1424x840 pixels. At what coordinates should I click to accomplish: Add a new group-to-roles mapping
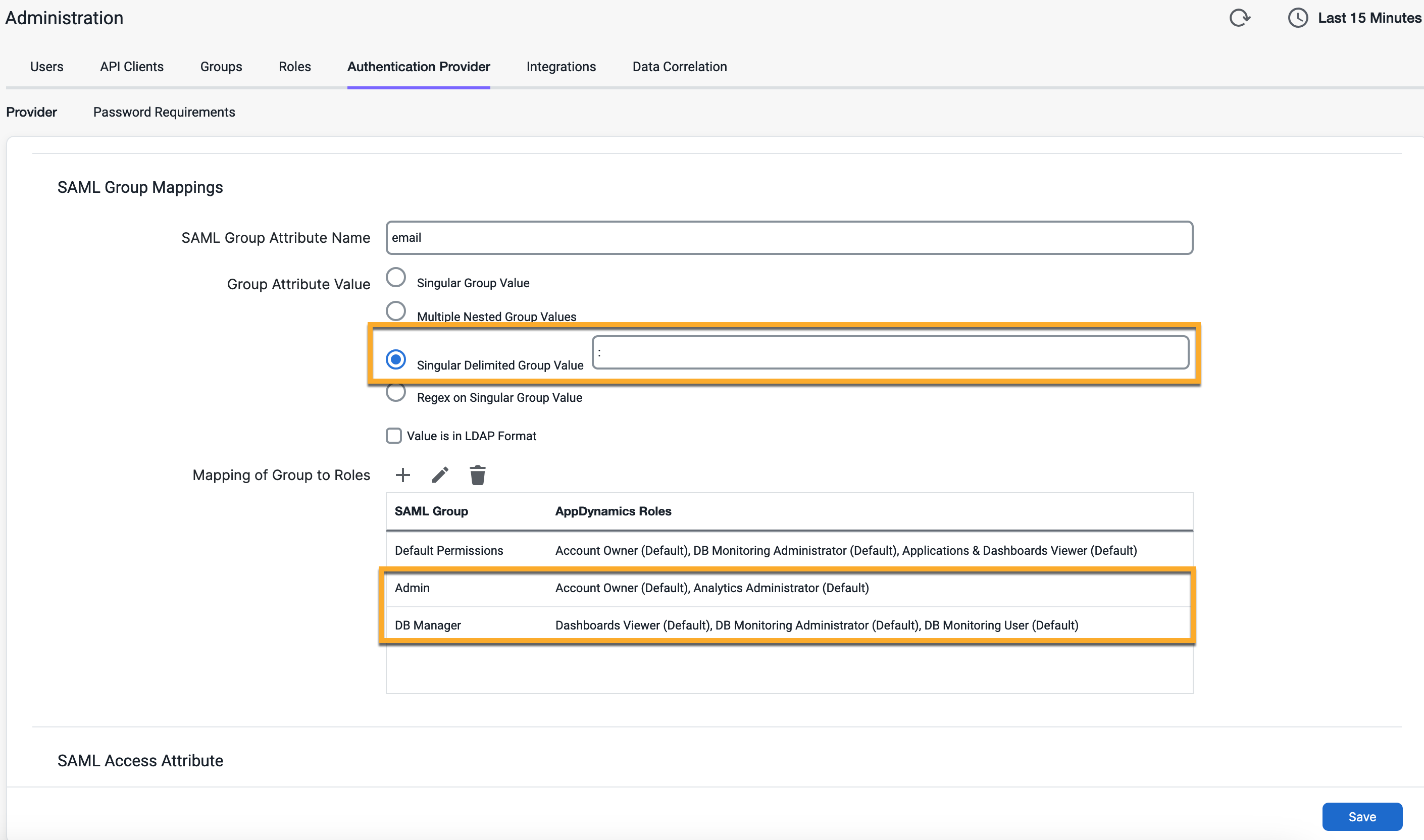pos(402,475)
